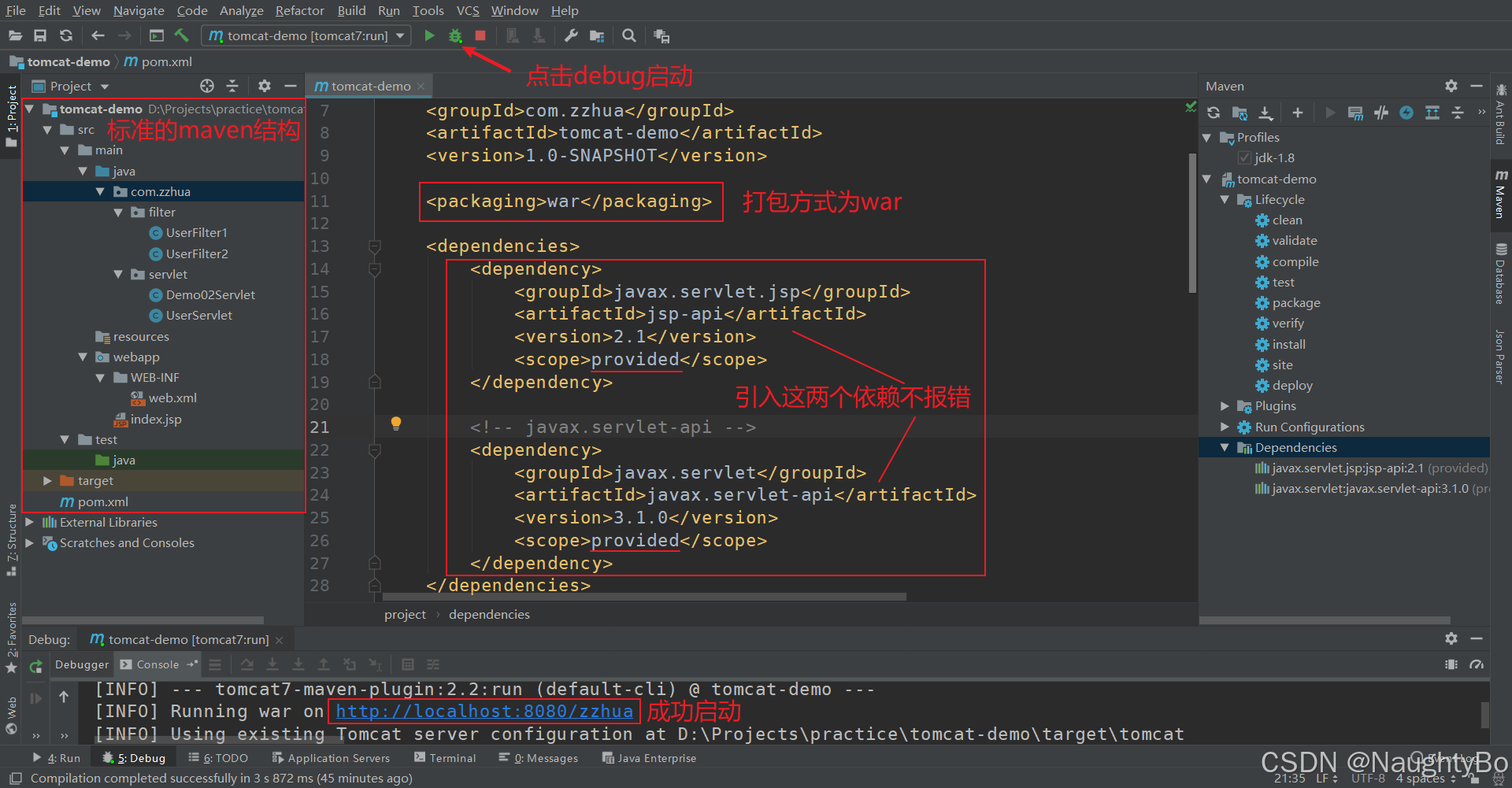
Task: Click the Back navigation arrow
Action: click(x=98, y=35)
